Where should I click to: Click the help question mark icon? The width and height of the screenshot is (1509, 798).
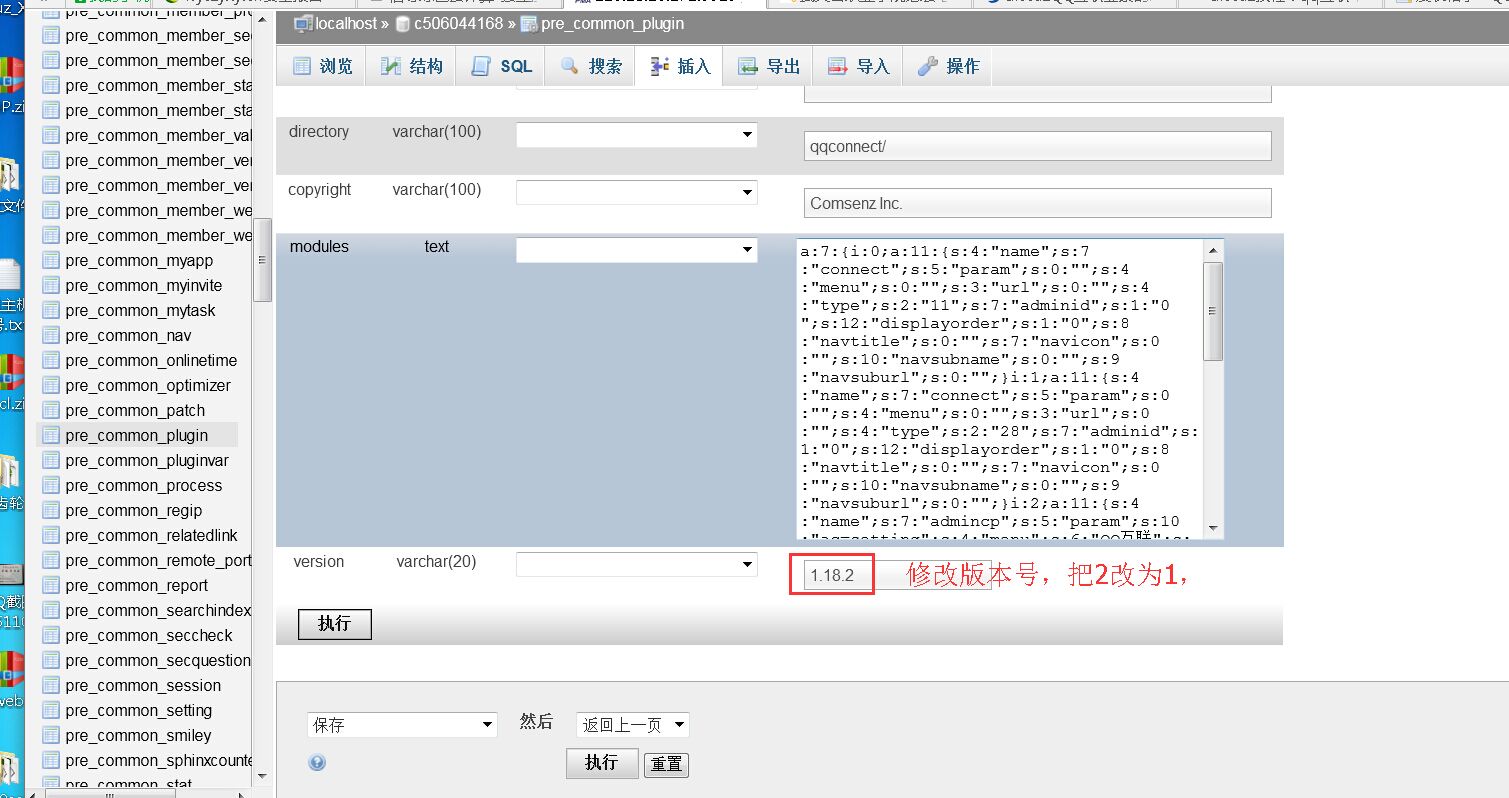(316, 762)
